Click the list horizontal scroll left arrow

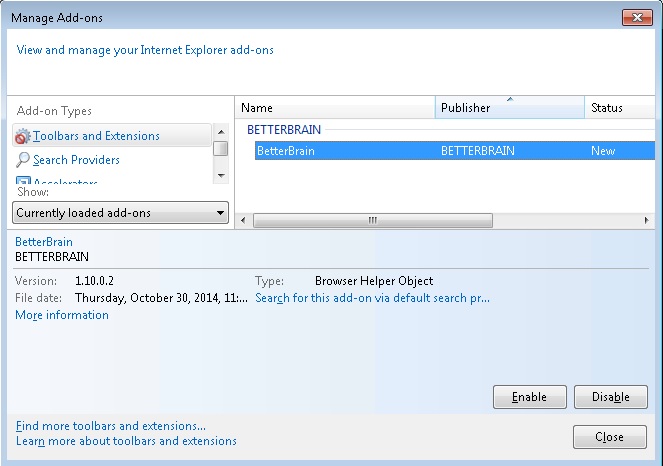point(243,220)
